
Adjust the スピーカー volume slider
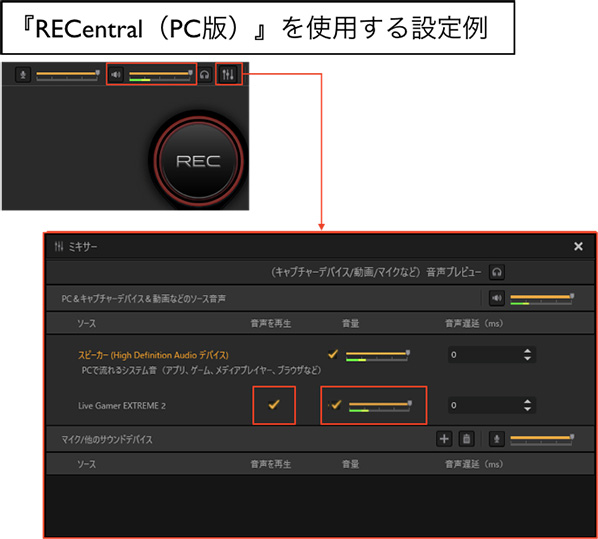(x=378, y=356)
